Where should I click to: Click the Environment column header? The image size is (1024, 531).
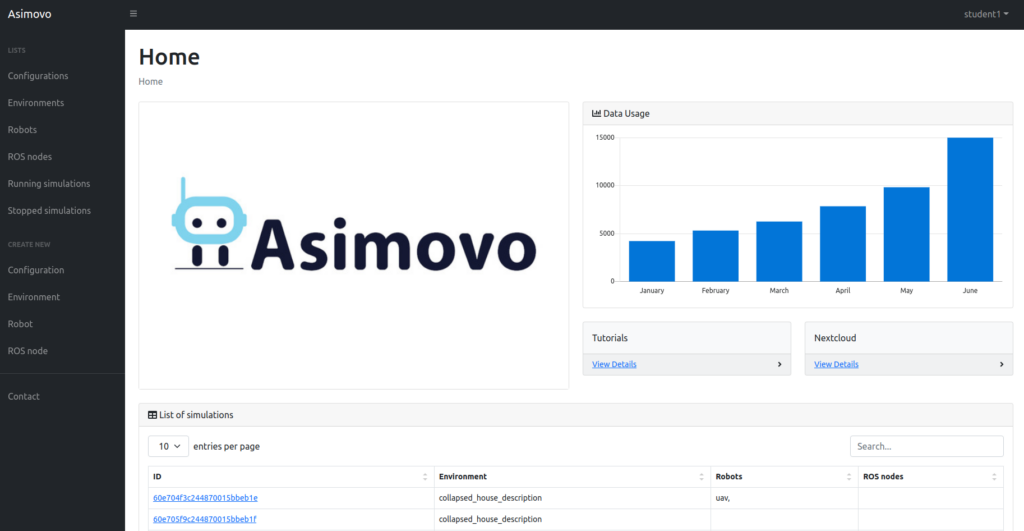click(x=572, y=477)
